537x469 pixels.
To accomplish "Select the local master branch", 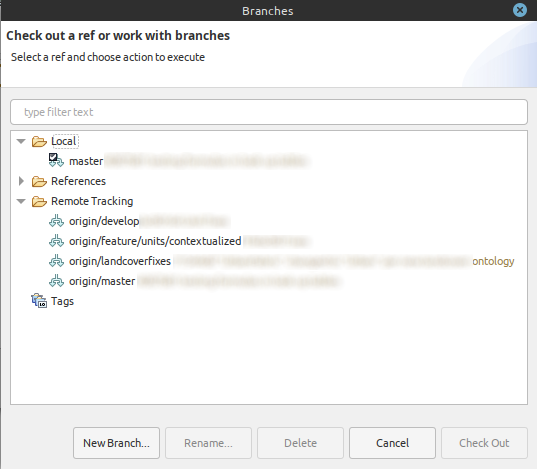I will (x=86, y=161).
